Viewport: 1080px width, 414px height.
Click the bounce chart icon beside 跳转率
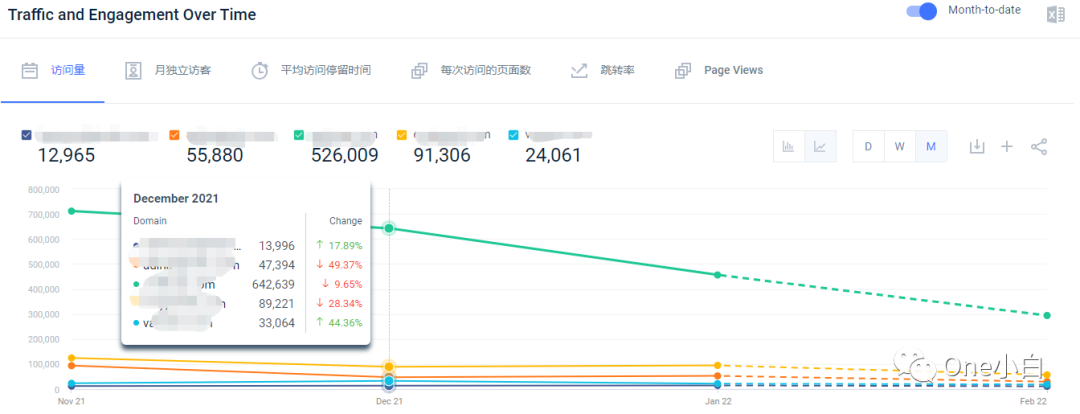click(x=579, y=70)
